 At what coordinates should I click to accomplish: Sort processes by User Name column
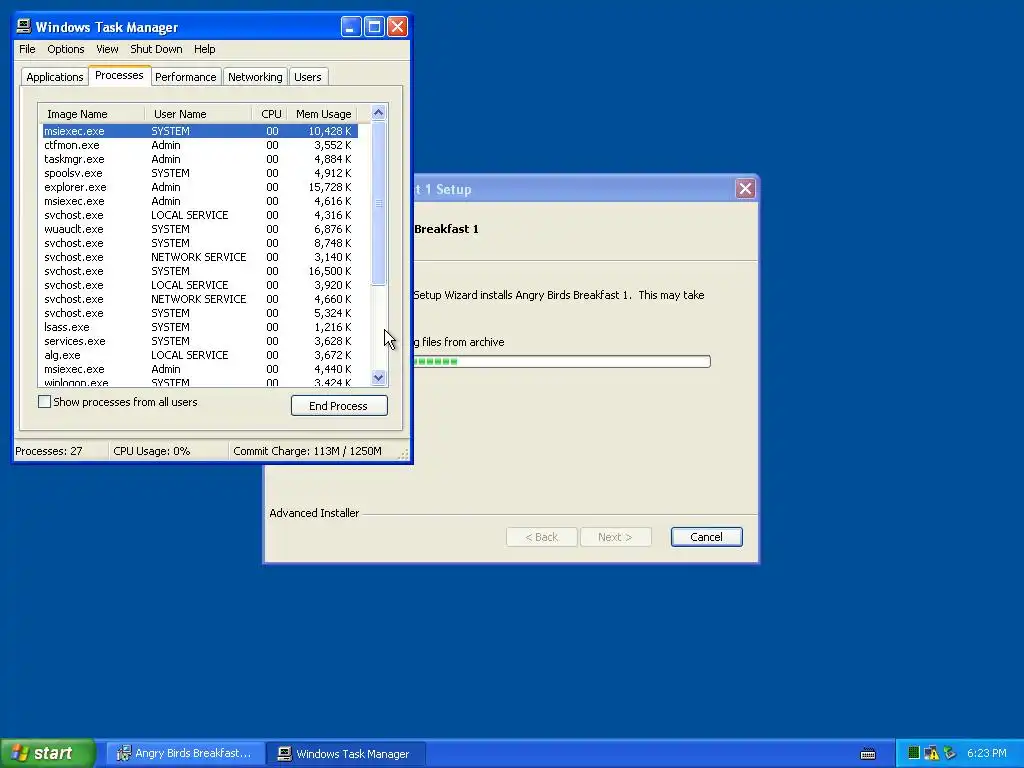[198, 114]
